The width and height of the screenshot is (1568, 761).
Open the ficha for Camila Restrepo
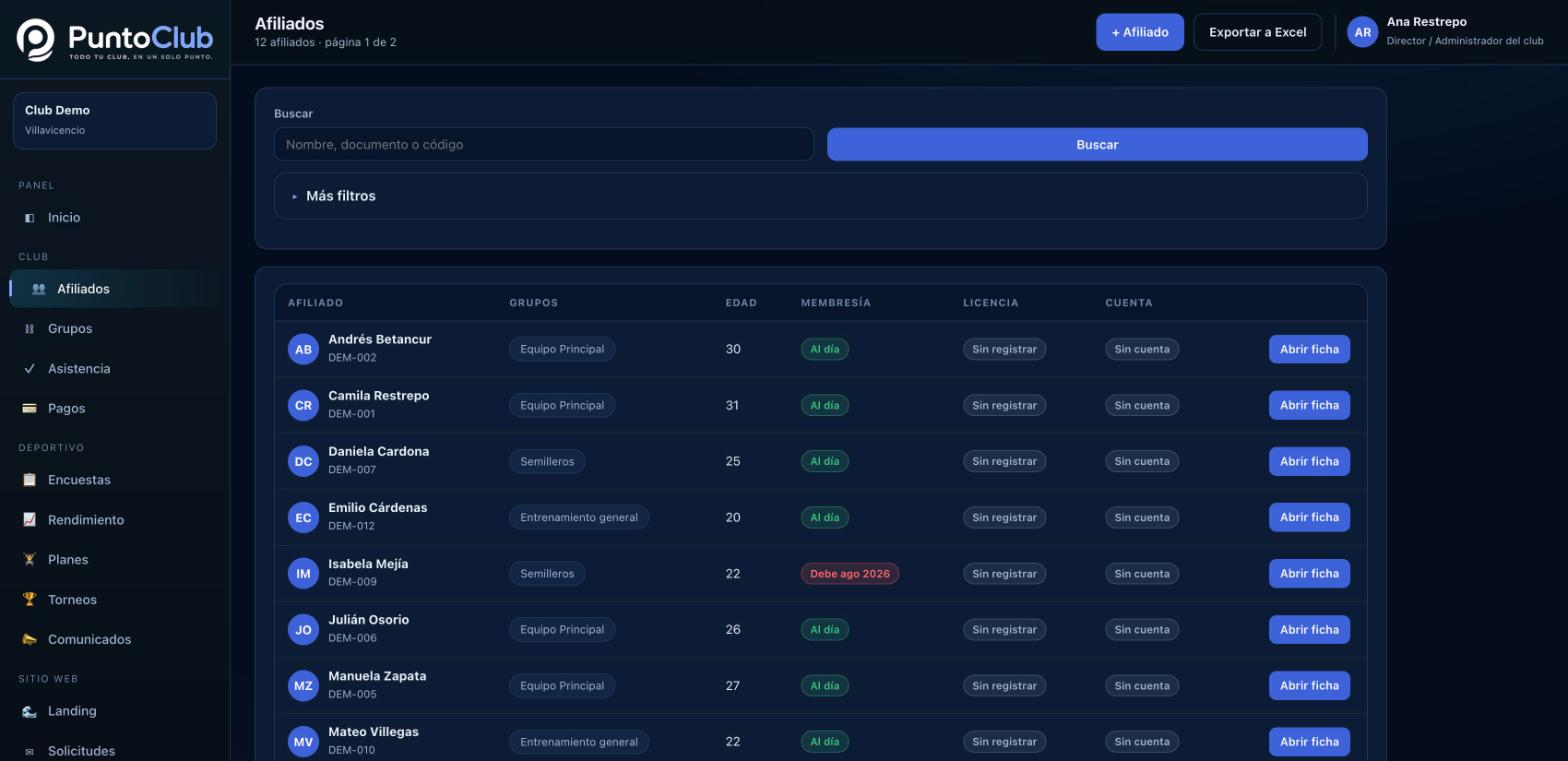[1309, 405]
